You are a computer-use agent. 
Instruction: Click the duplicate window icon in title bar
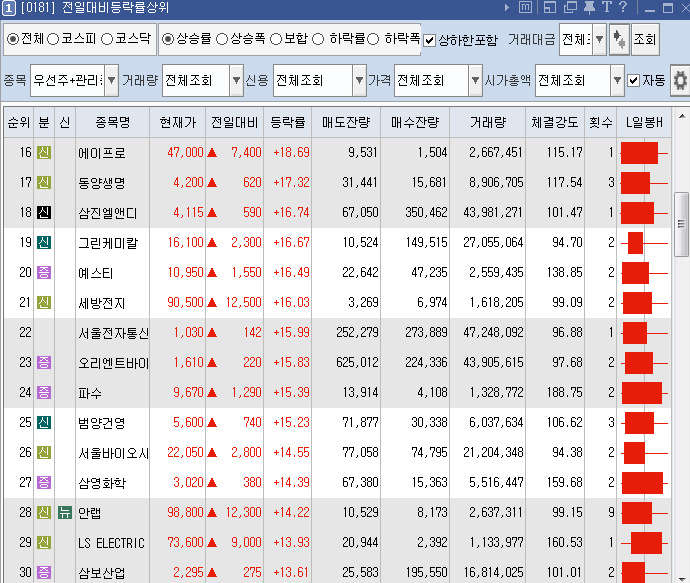tap(570, 7)
